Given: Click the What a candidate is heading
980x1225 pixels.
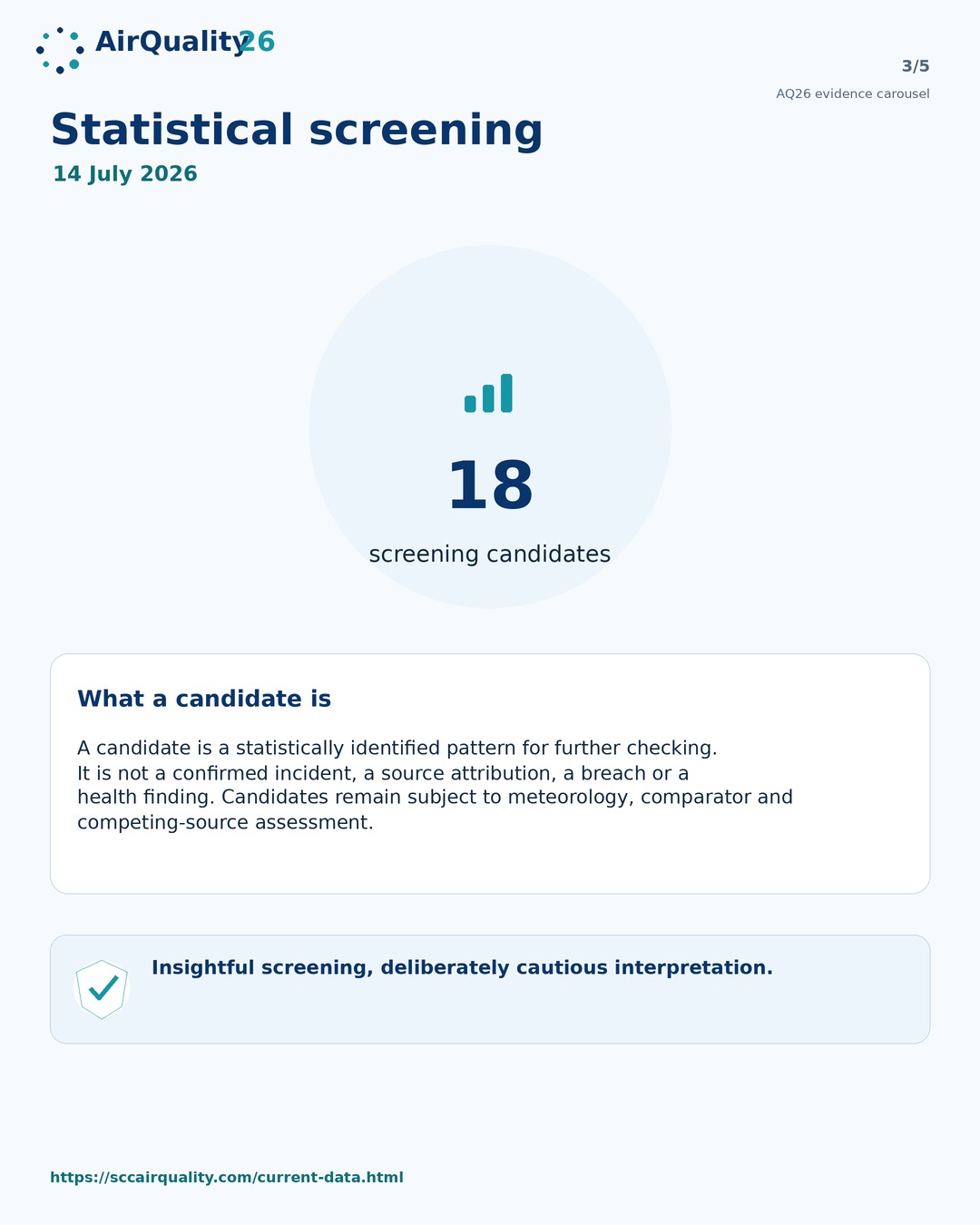Looking at the screenshot, I should click(204, 699).
